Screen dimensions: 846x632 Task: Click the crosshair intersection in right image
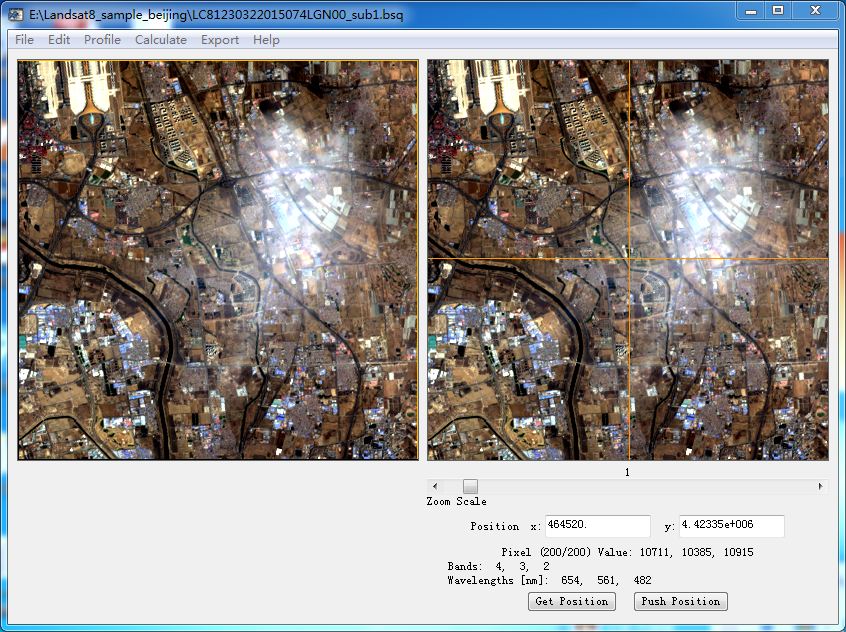[x=629, y=260]
